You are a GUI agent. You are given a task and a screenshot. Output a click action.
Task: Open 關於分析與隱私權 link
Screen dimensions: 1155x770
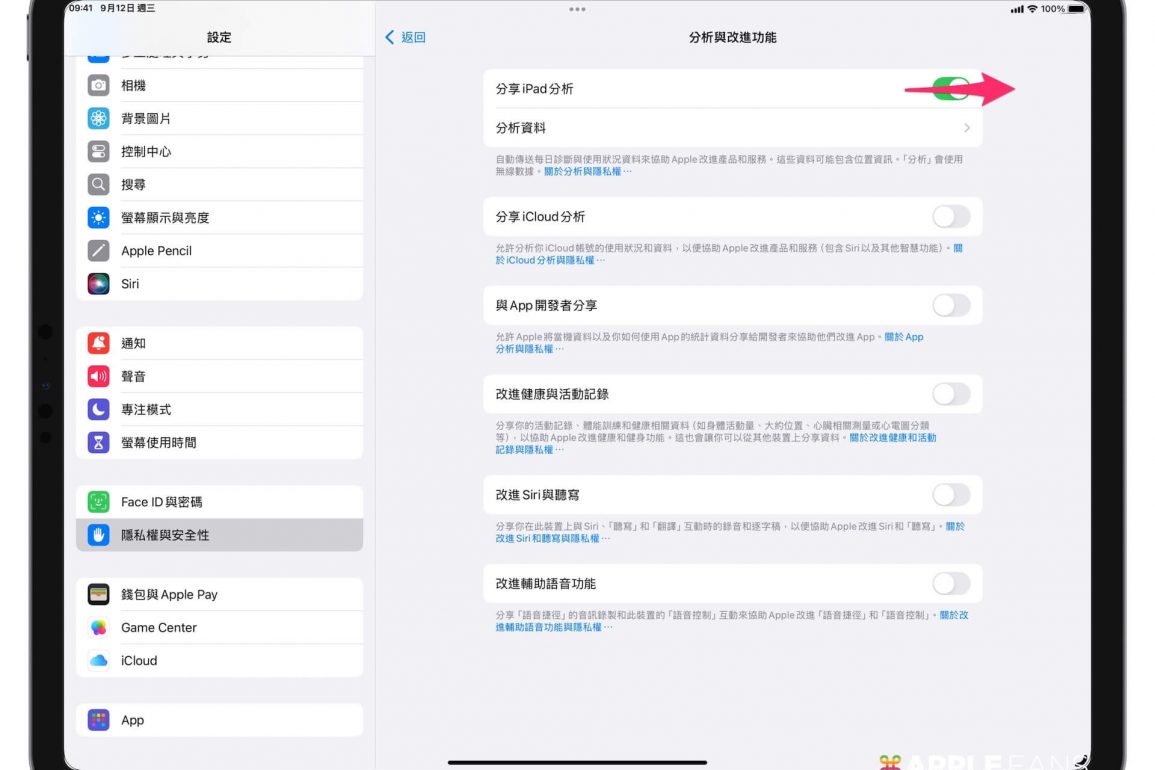588,172
